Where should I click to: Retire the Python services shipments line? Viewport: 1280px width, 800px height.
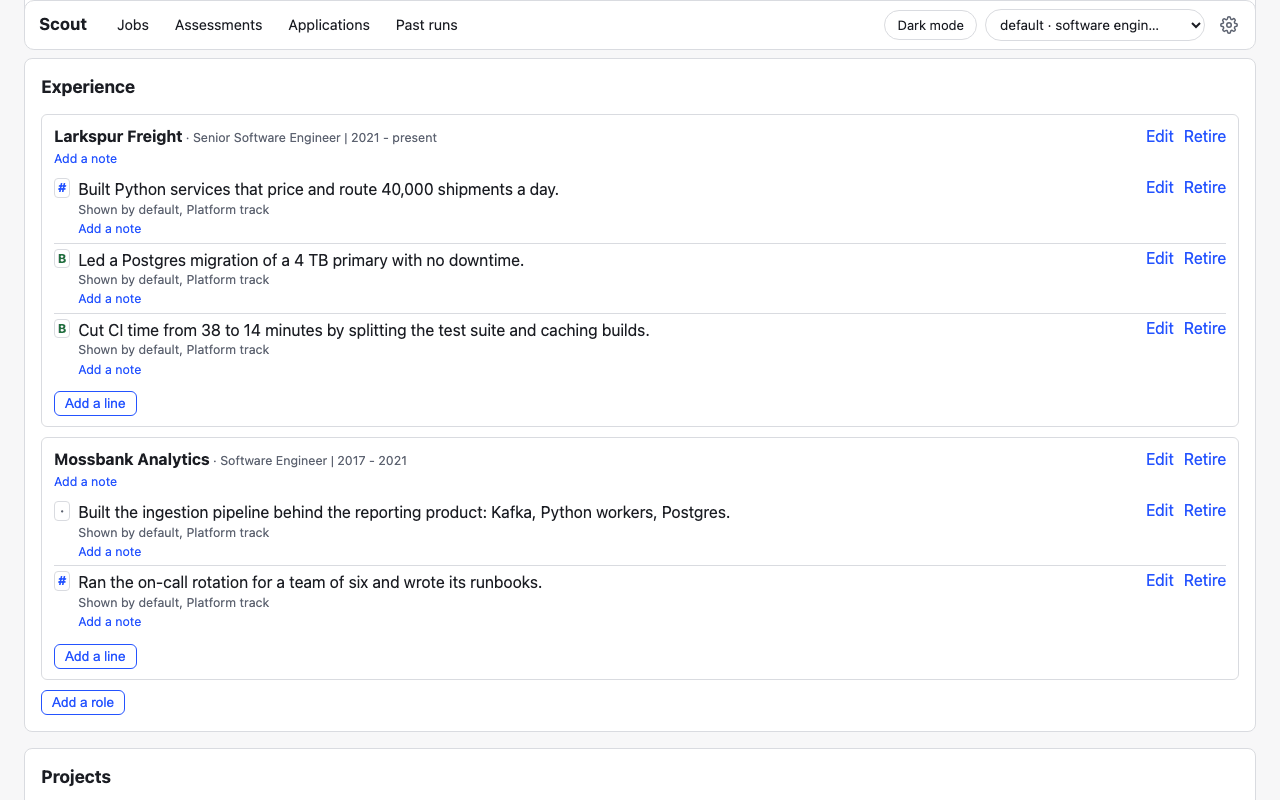1205,187
